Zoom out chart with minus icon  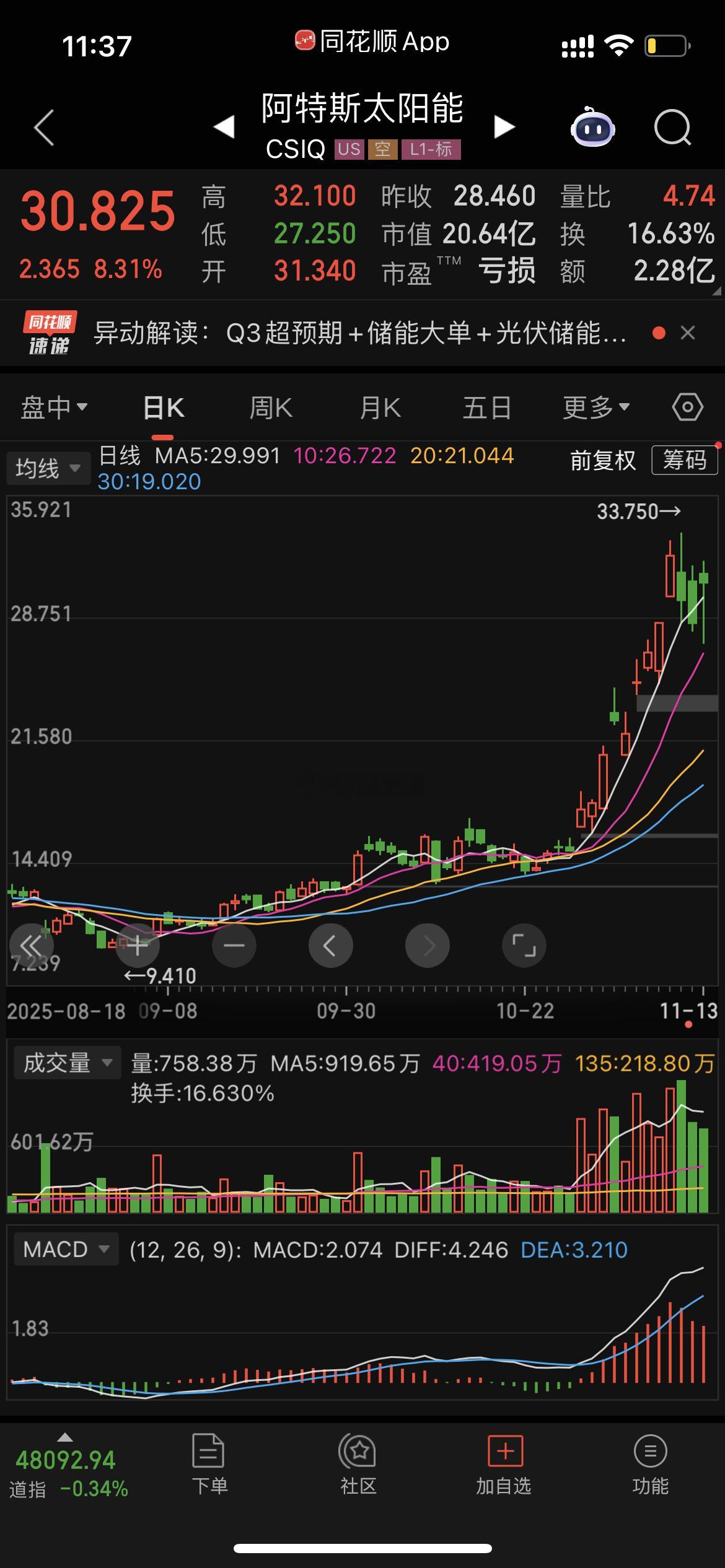pos(234,945)
